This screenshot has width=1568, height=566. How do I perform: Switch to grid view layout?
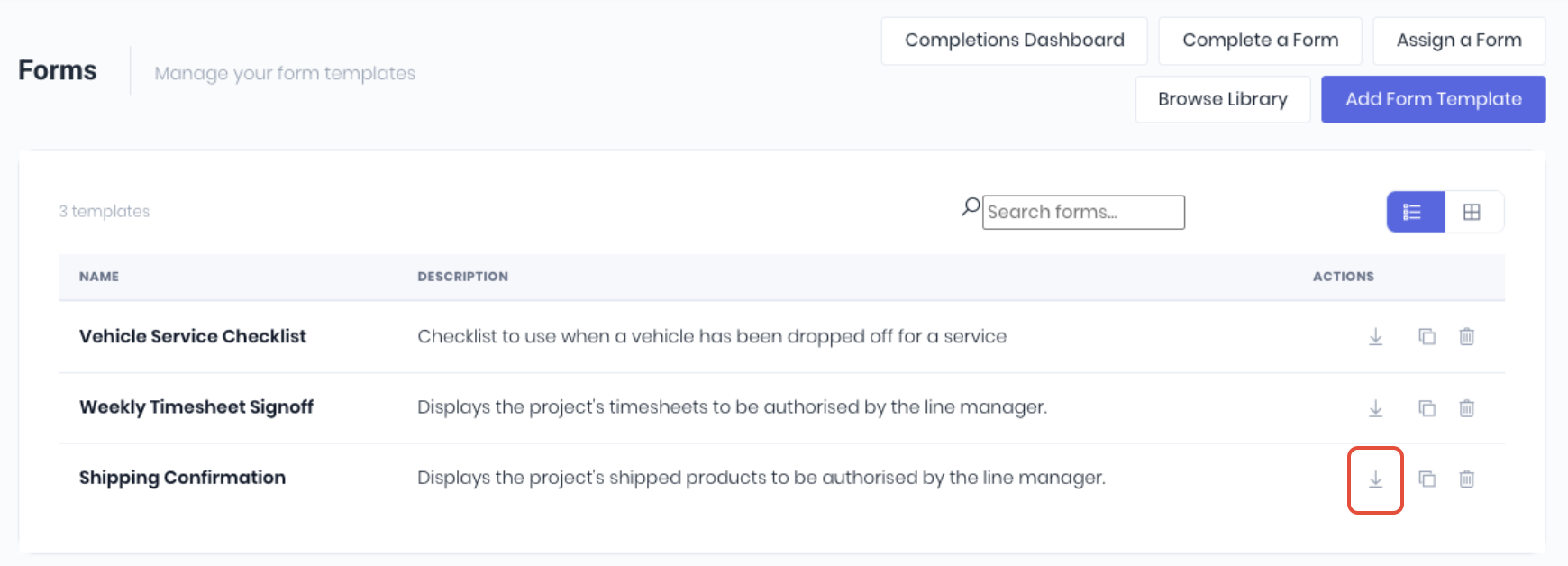(1472, 212)
